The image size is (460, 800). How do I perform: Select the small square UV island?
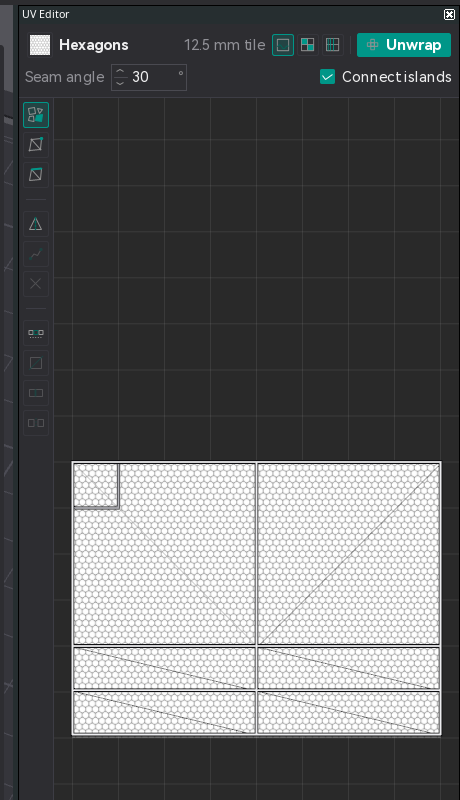coord(96,486)
